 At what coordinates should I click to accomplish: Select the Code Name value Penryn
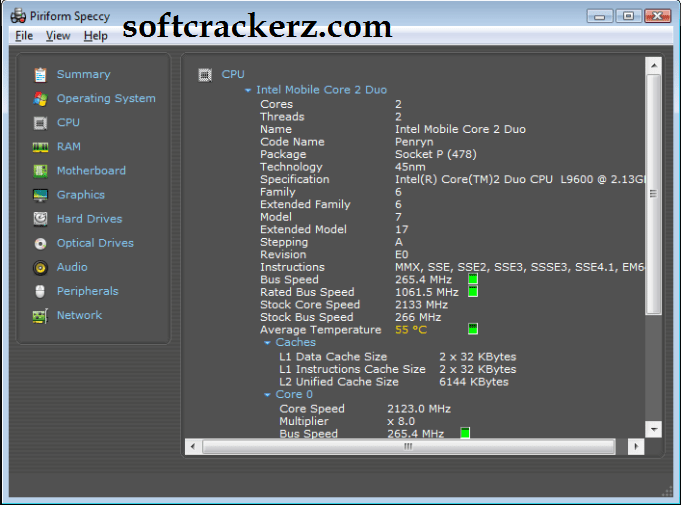click(x=414, y=142)
